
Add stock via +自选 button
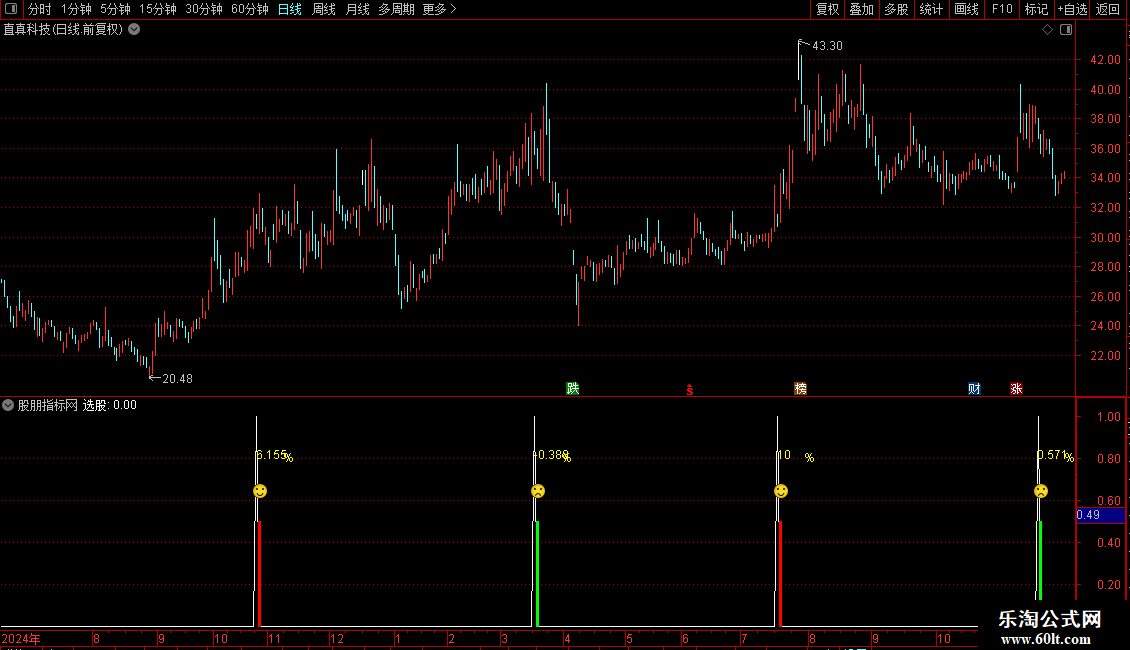1072,9
